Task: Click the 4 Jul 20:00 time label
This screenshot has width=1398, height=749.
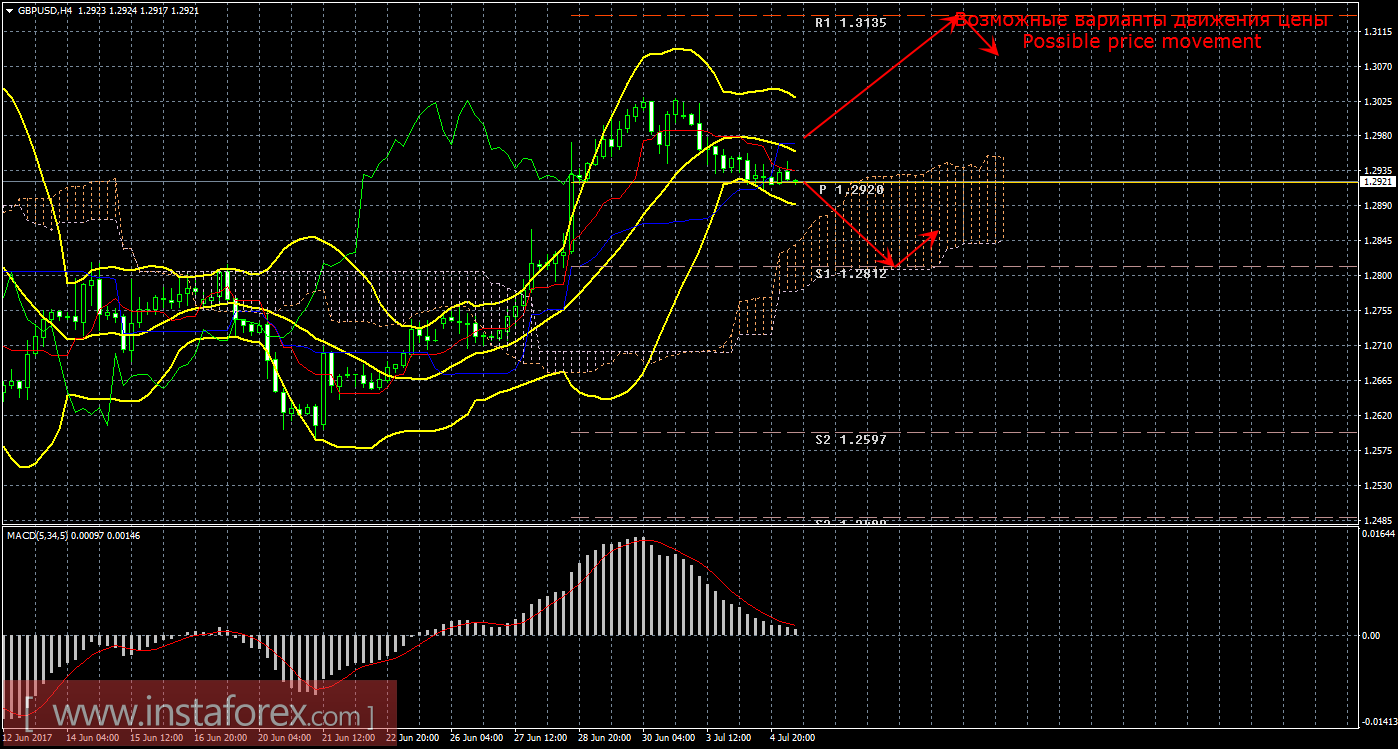Action: pos(794,738)
